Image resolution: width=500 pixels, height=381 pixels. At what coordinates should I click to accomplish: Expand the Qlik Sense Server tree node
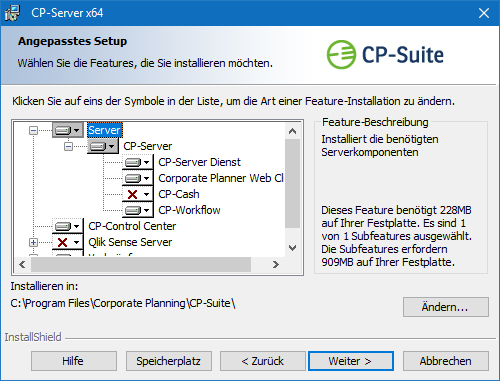tap(33, 242)
